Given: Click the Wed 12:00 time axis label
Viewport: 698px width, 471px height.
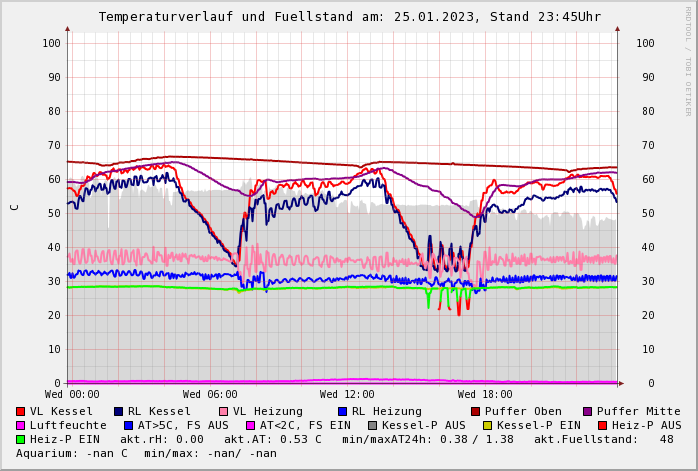Looking at the screenshot, I should (x=347, y=395).
